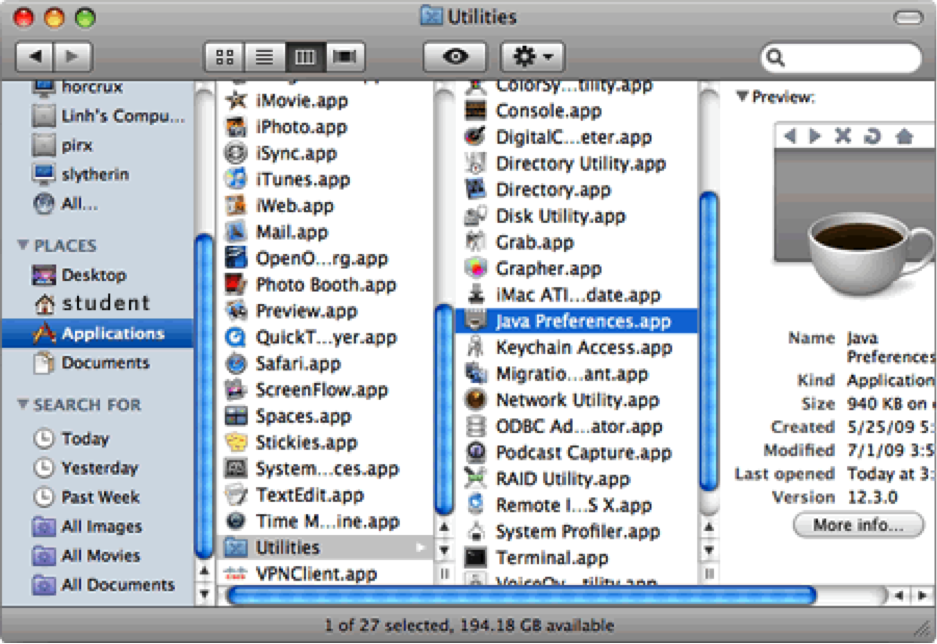Click the Grapher.app icon
937x644 pixels.
(476, 268)
